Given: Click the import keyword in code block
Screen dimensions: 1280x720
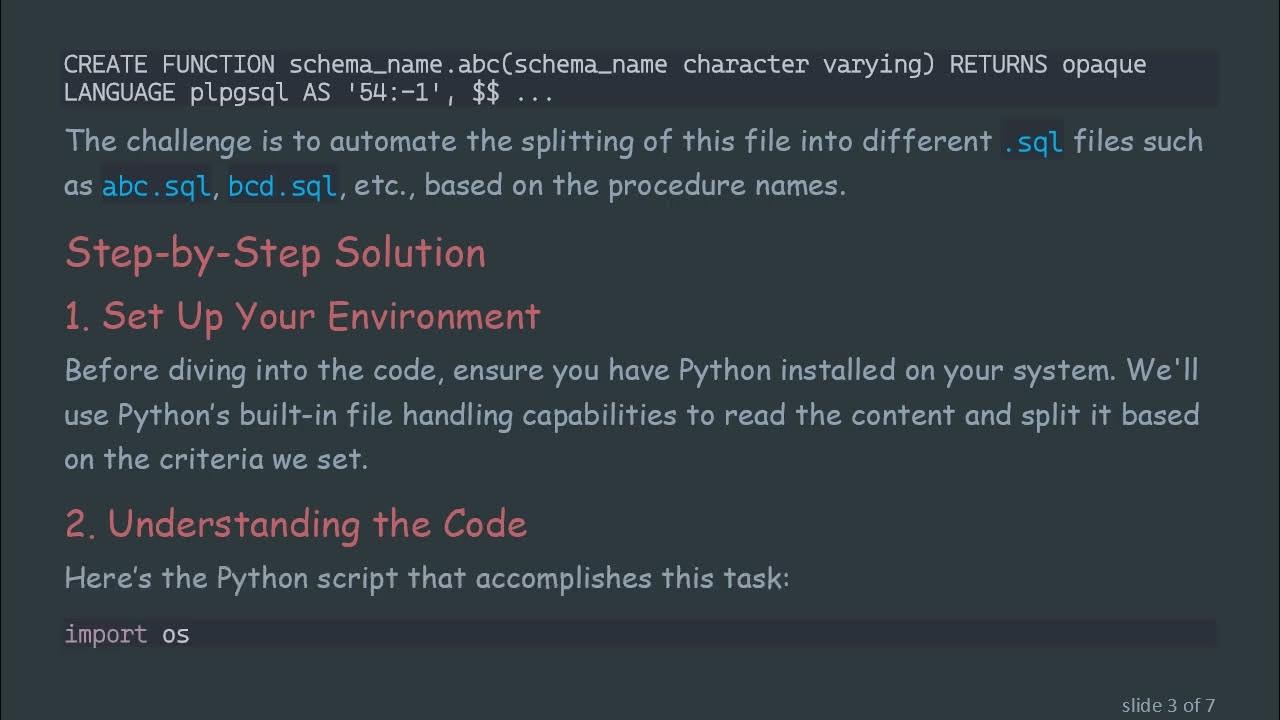Looking at the screenshot, I should [x=106, y=634].
